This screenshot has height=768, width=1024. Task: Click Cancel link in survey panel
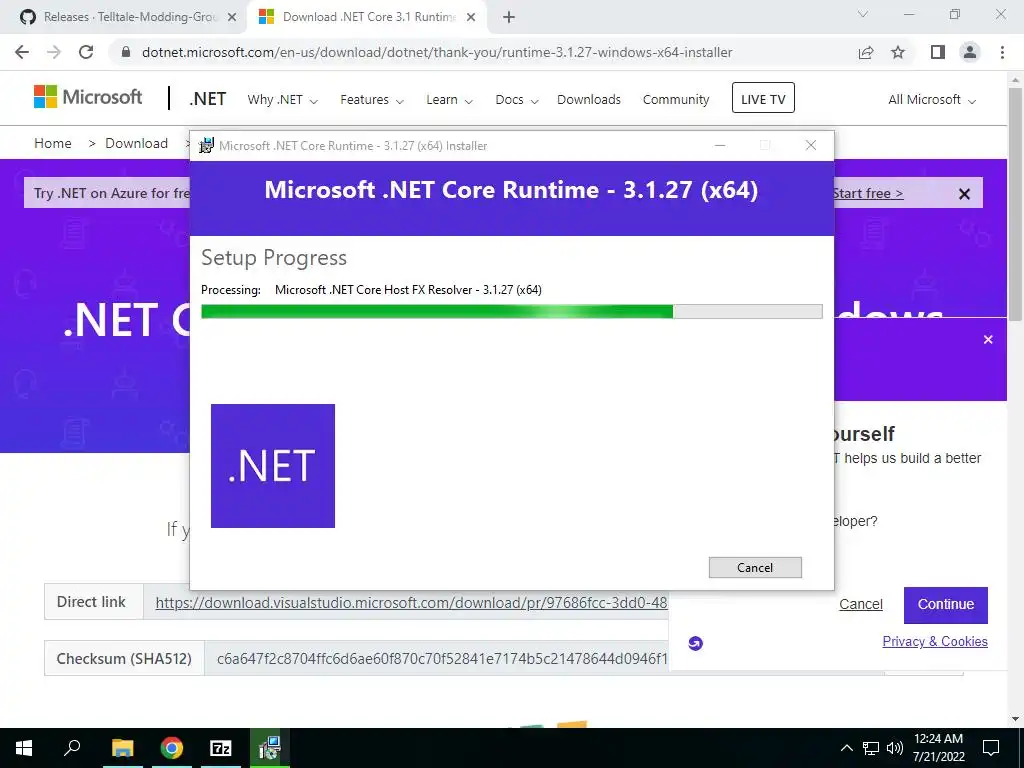tap(861, 605)
